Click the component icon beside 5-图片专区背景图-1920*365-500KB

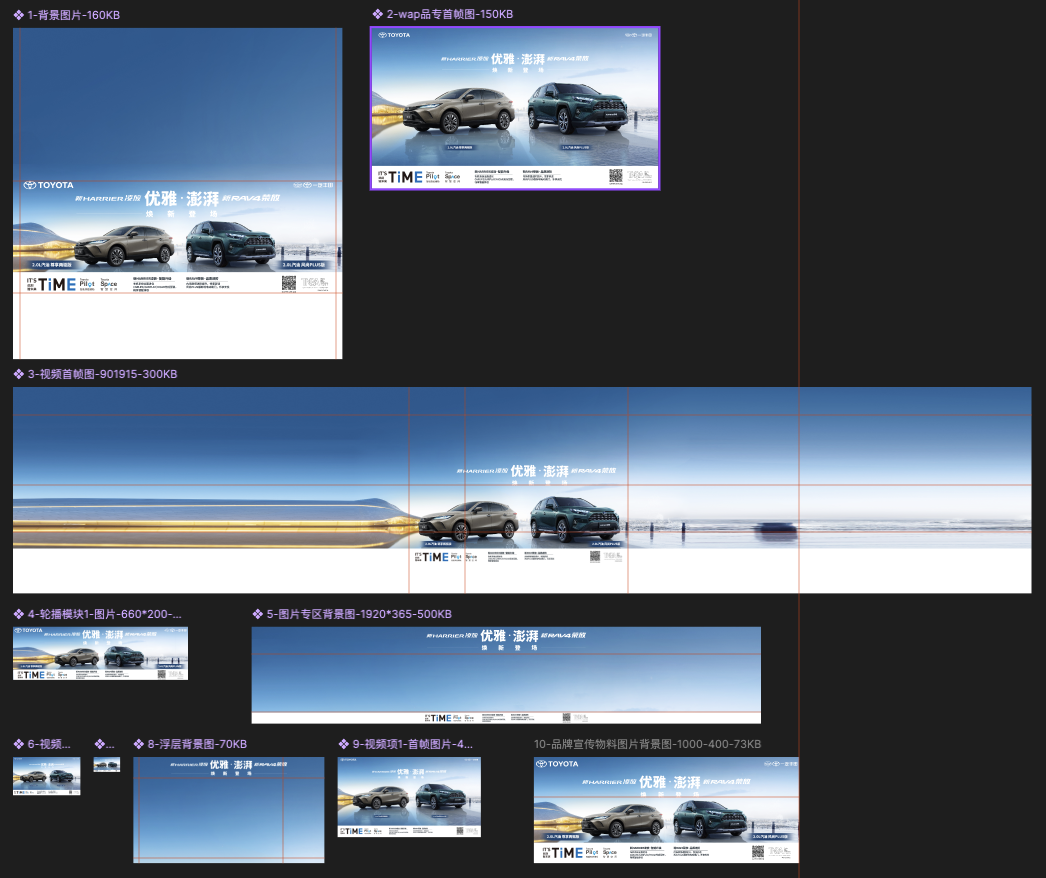tap(257, 614)
